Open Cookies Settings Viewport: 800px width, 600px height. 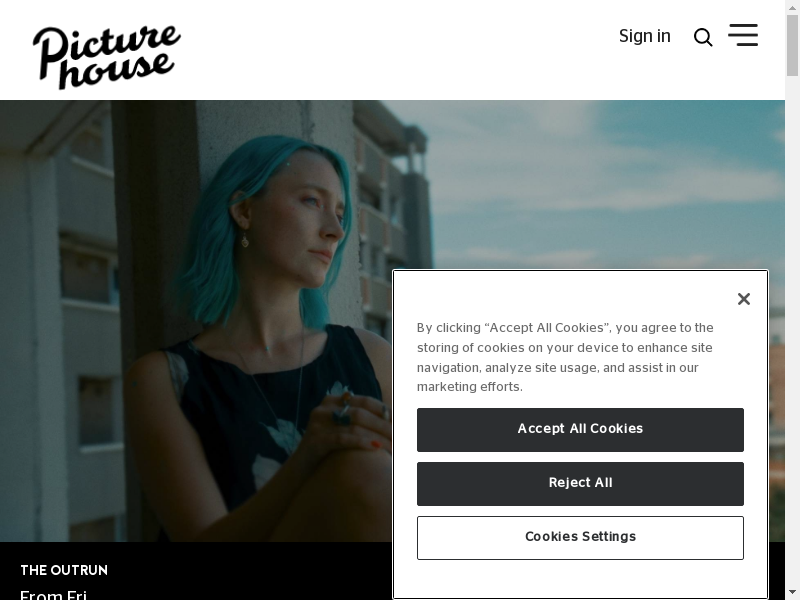pos(580,538)
